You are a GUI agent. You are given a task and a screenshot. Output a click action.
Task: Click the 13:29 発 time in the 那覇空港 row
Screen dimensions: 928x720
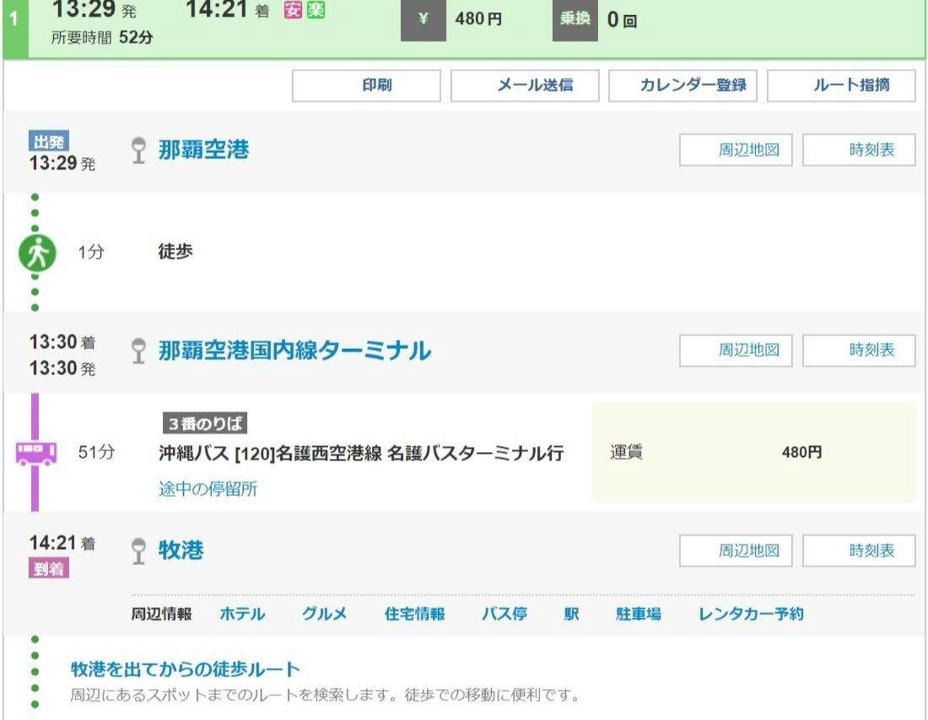[62, 163]
